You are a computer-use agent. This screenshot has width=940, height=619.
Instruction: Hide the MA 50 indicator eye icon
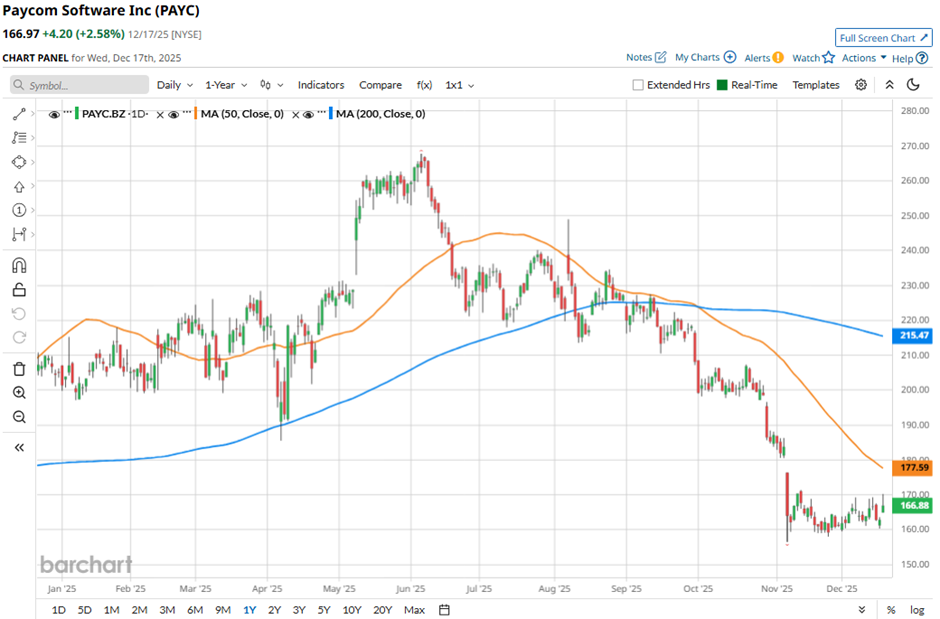click(173, 114)
